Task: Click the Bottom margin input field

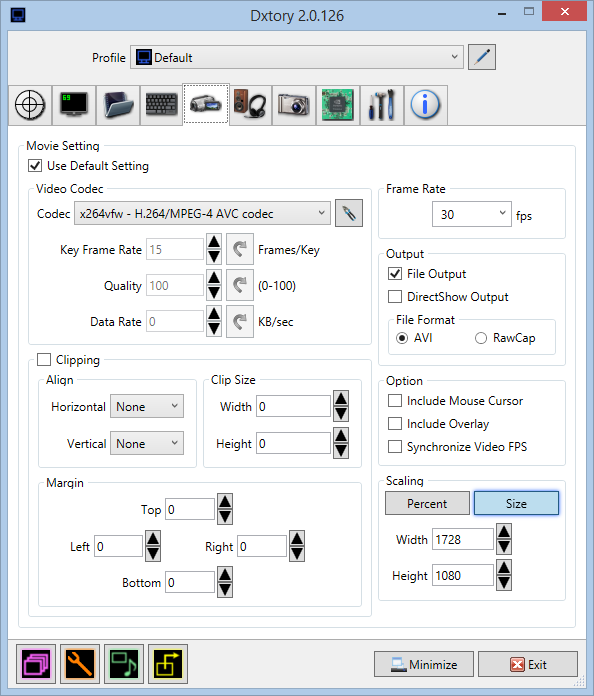Action: [x=190, y=582]
